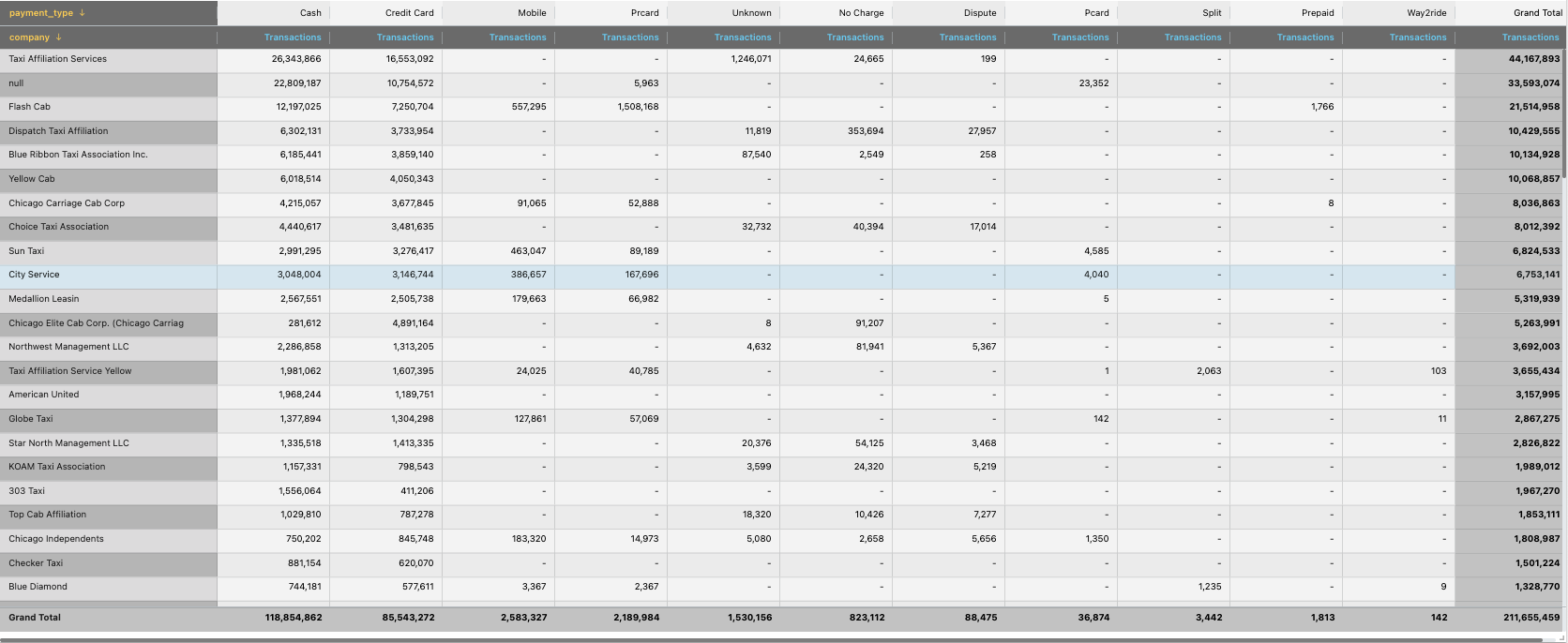Click City Service's Credit Card value 3,146,744
The image size is (1568, 643).
(x=412, y=275)
